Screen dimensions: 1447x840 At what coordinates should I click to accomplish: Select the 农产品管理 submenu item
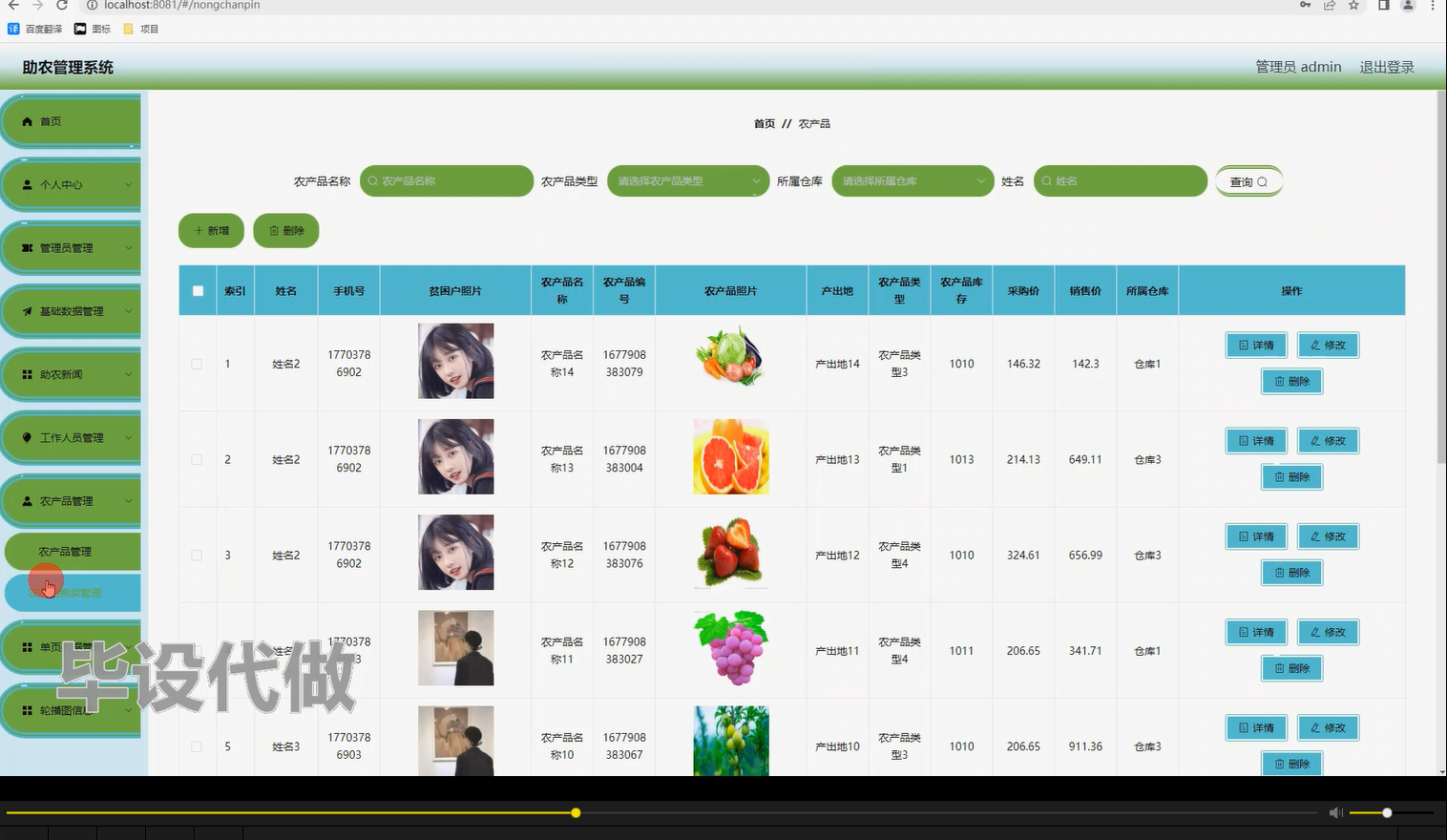coord(73,552)
